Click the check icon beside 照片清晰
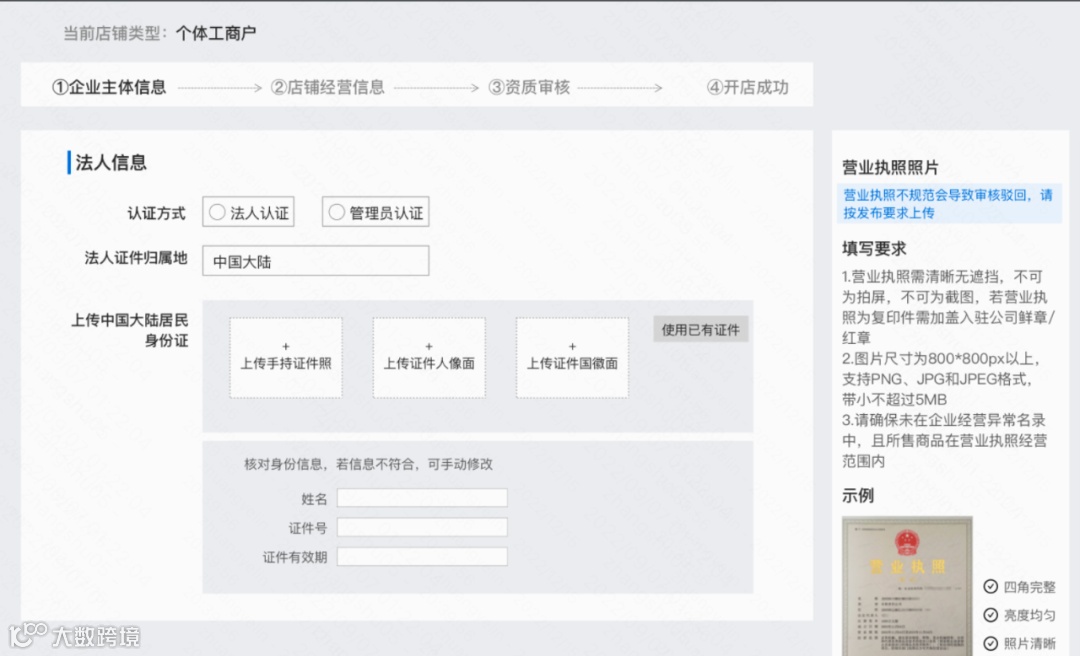 point(990,643)
